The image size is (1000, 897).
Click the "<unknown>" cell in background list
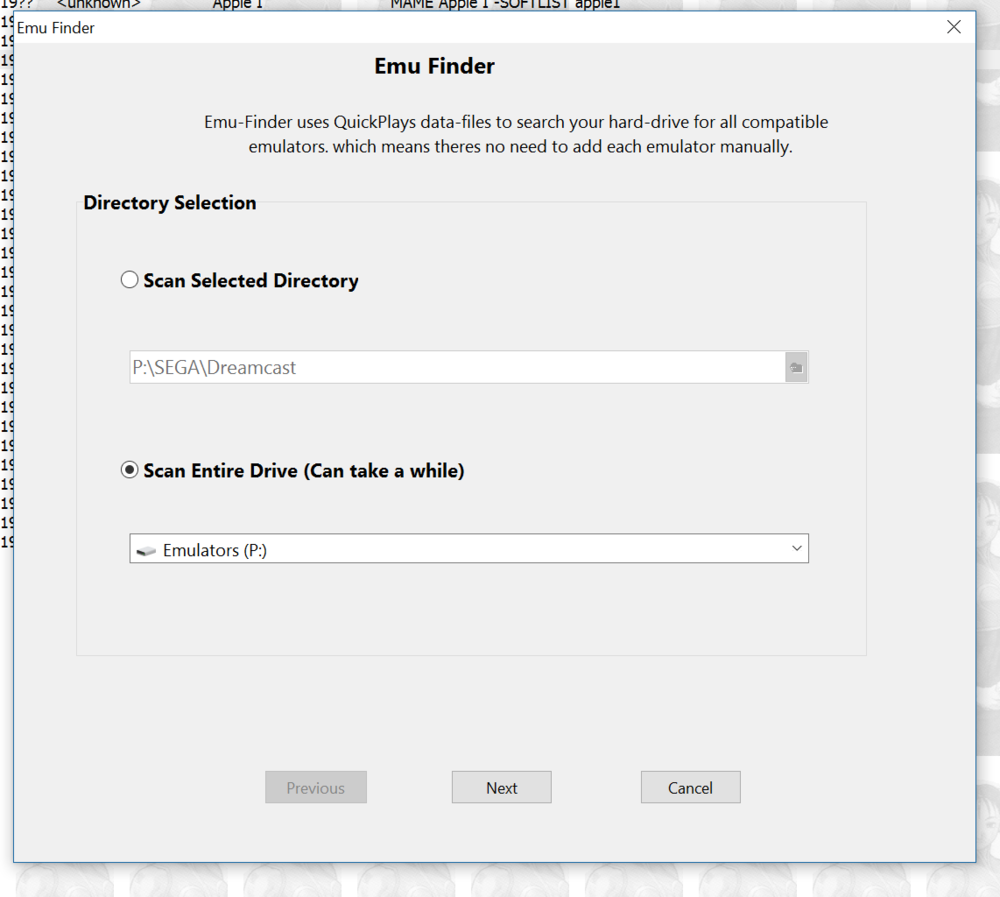pyautogui.click(x=98, y=5)
